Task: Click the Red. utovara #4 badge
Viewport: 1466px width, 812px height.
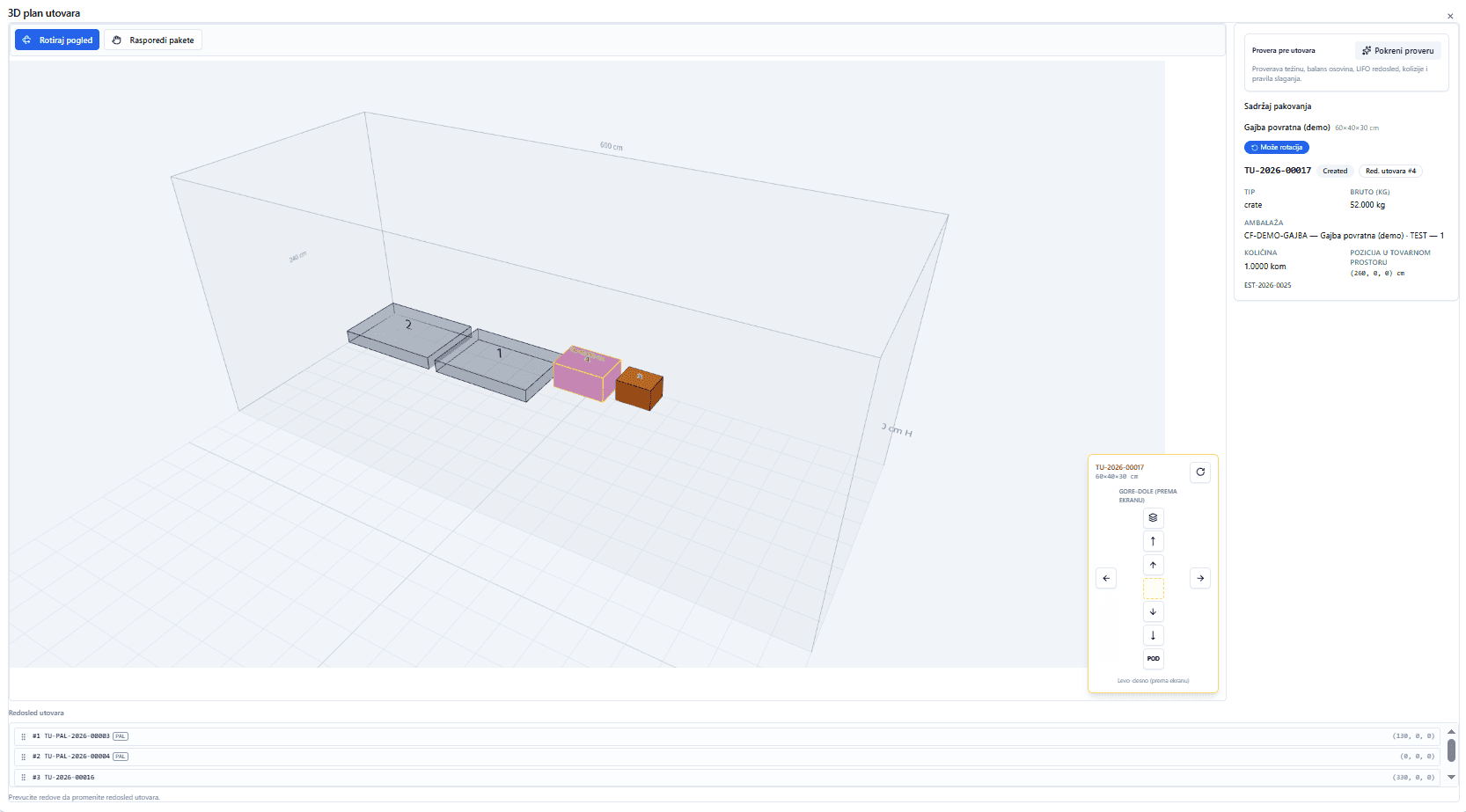Action: 1390,171
